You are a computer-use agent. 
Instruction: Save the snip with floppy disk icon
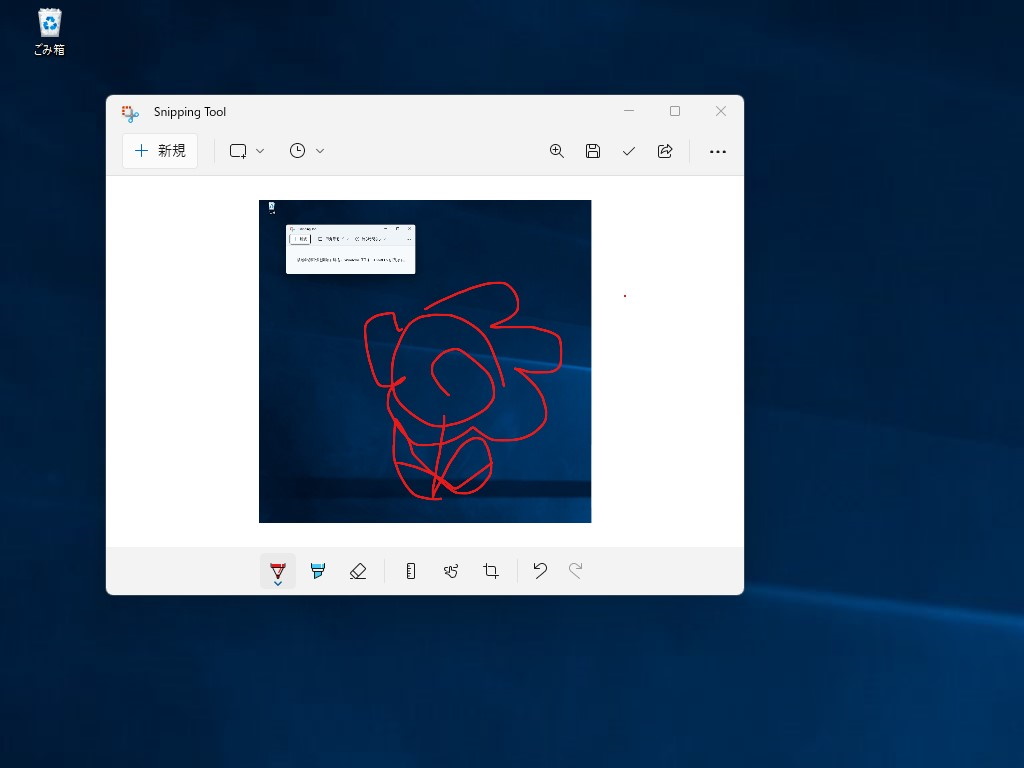pyautogui.click(x=593, y=151)
